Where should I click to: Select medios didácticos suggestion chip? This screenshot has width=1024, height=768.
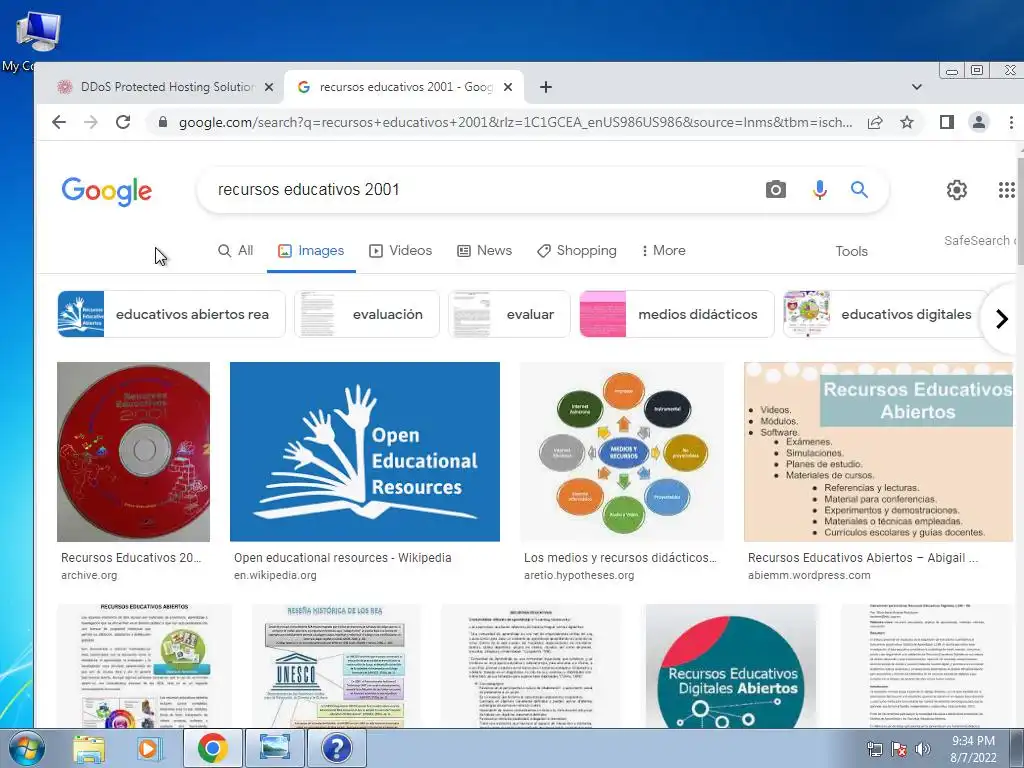[x=676, y=314]
